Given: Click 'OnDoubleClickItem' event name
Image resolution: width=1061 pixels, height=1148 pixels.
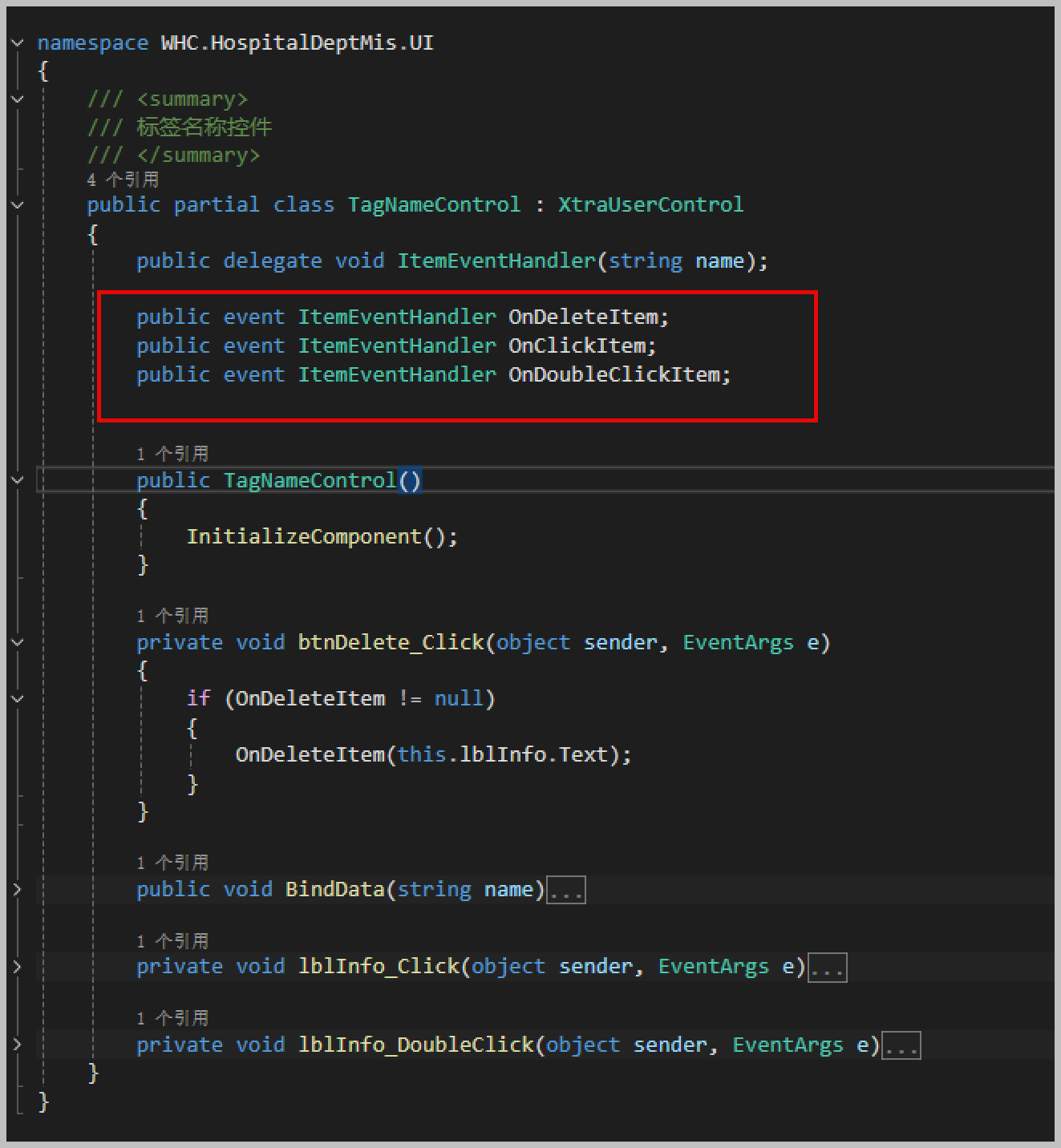Looking at the screenshot, I should 614,375.
